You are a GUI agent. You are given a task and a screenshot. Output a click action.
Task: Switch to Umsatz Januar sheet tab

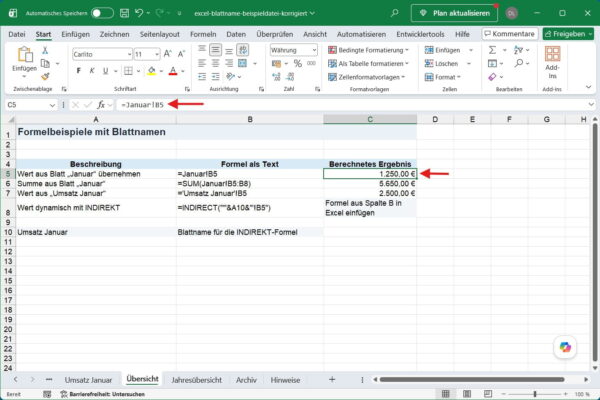tap(88, 380)
